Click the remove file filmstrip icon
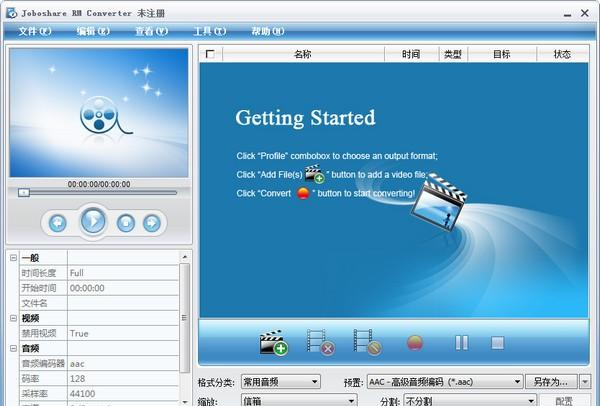 (321, 342)
